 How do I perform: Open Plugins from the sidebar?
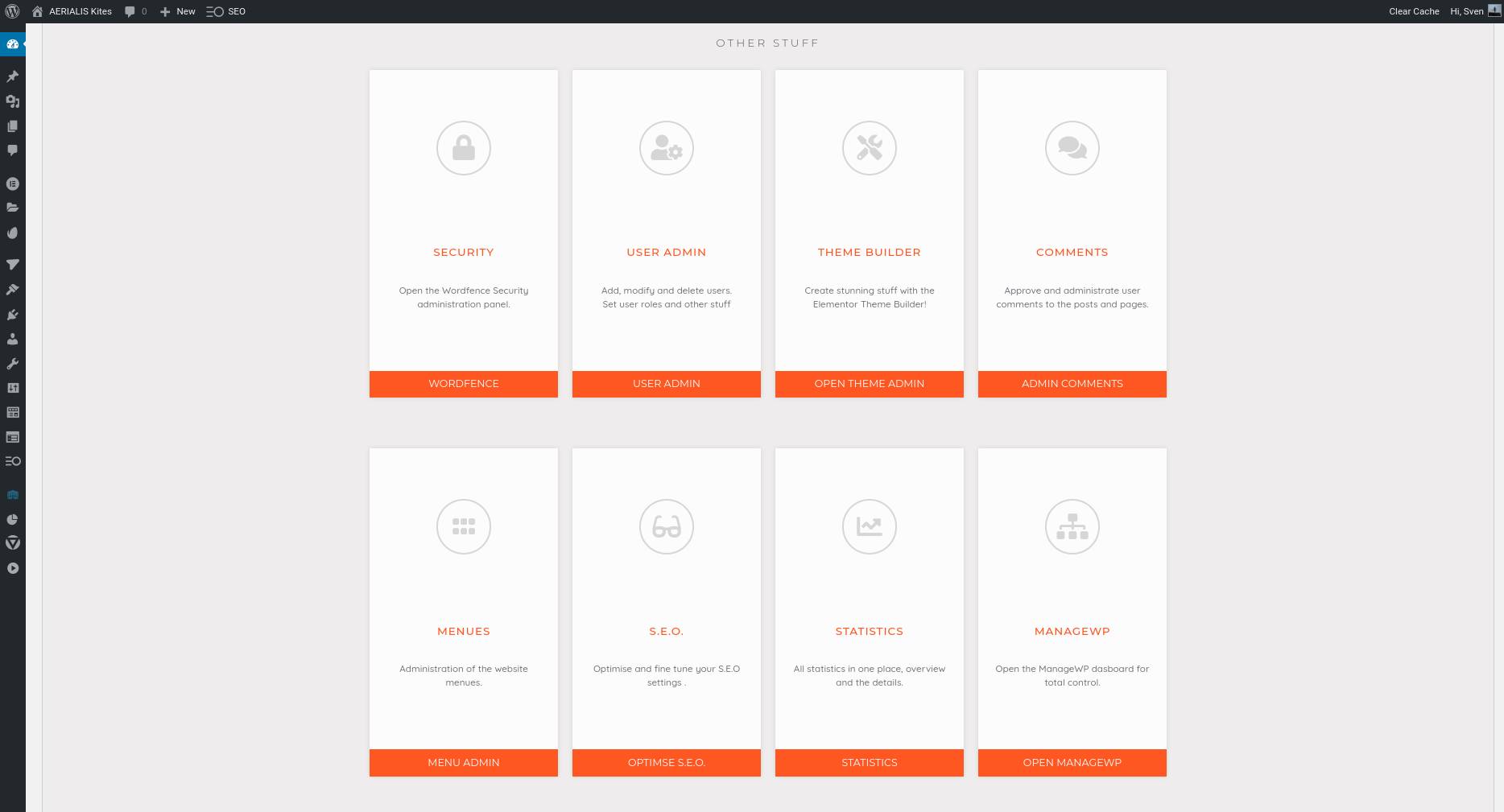coord(13,315)
